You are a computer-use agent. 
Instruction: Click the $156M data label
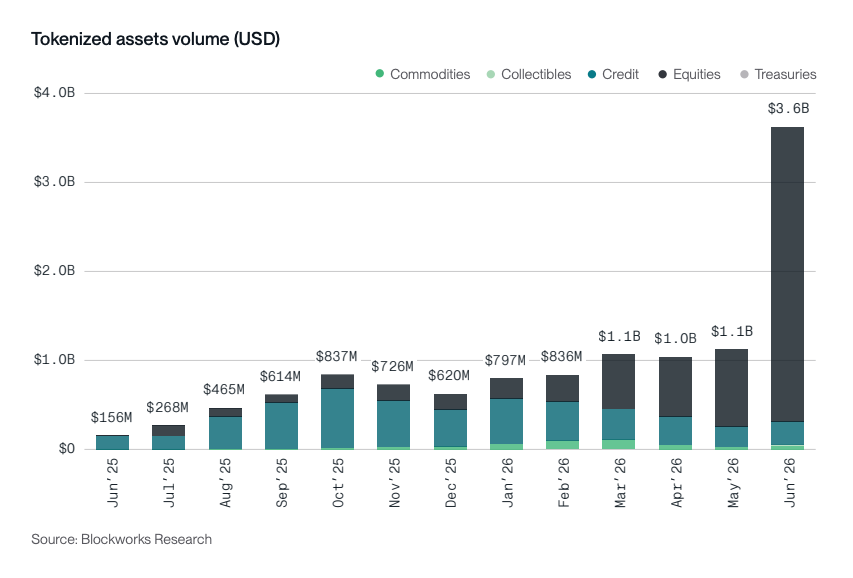pos(112,417)
